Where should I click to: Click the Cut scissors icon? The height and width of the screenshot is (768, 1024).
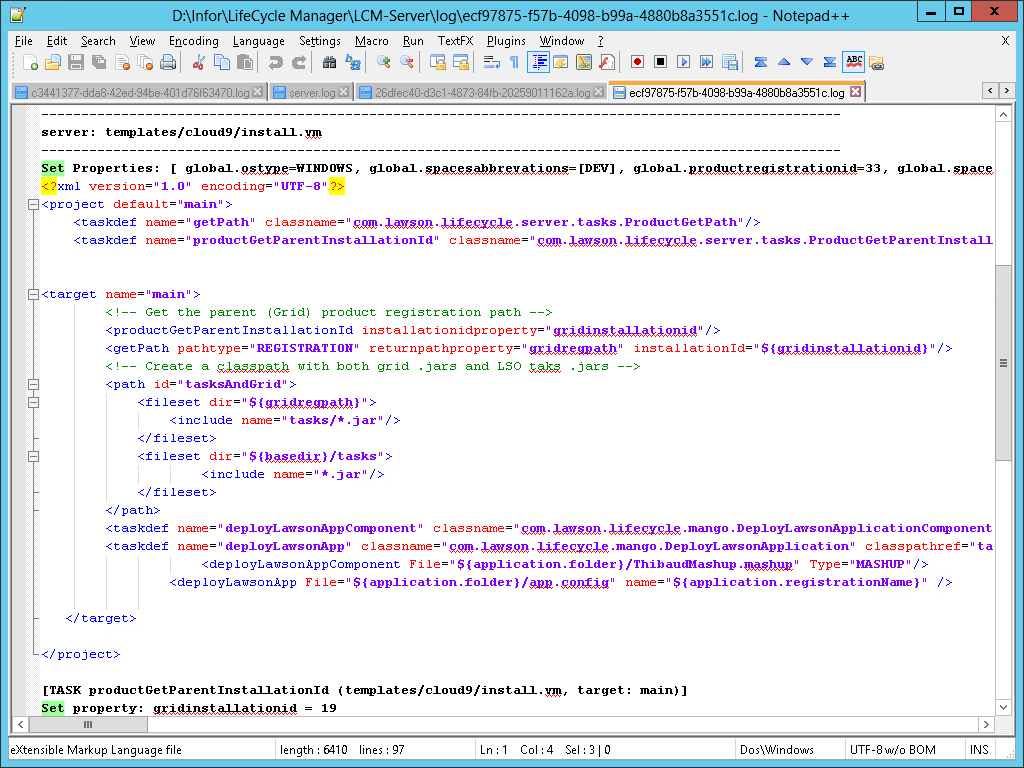(198, 62)
